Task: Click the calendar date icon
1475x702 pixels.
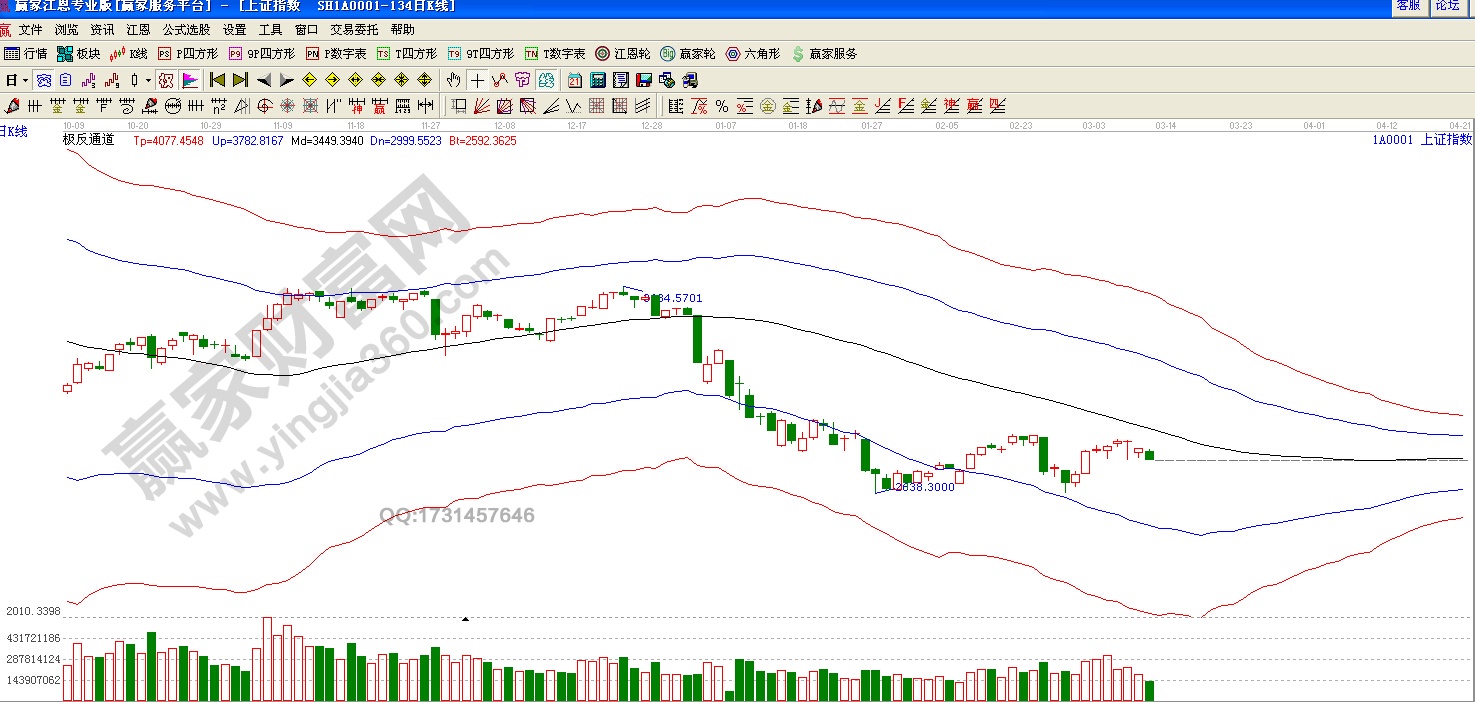Action: pos(575,80)
